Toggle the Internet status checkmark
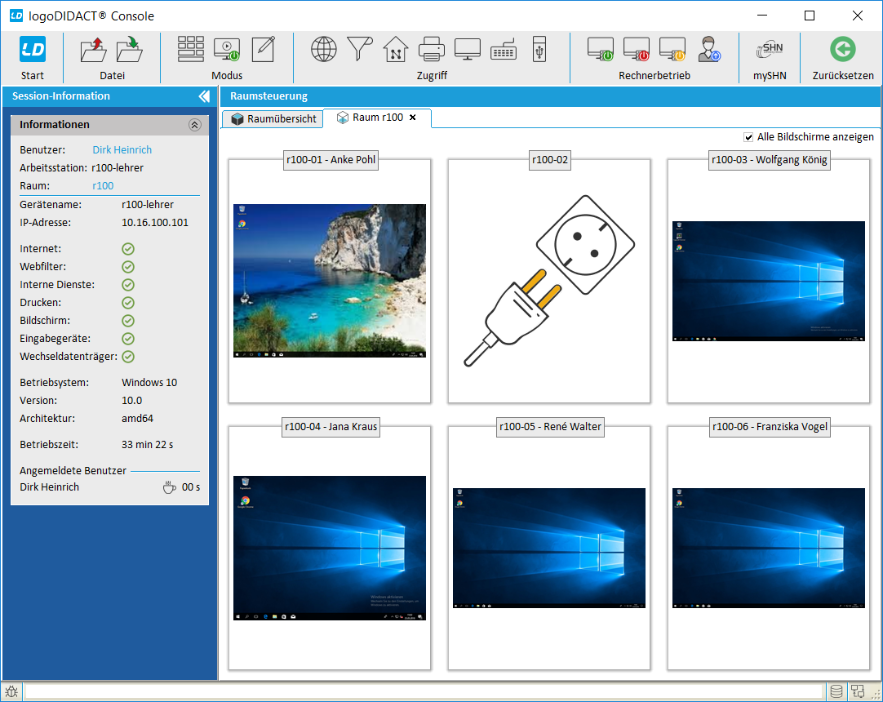 (x=128, y=249)
